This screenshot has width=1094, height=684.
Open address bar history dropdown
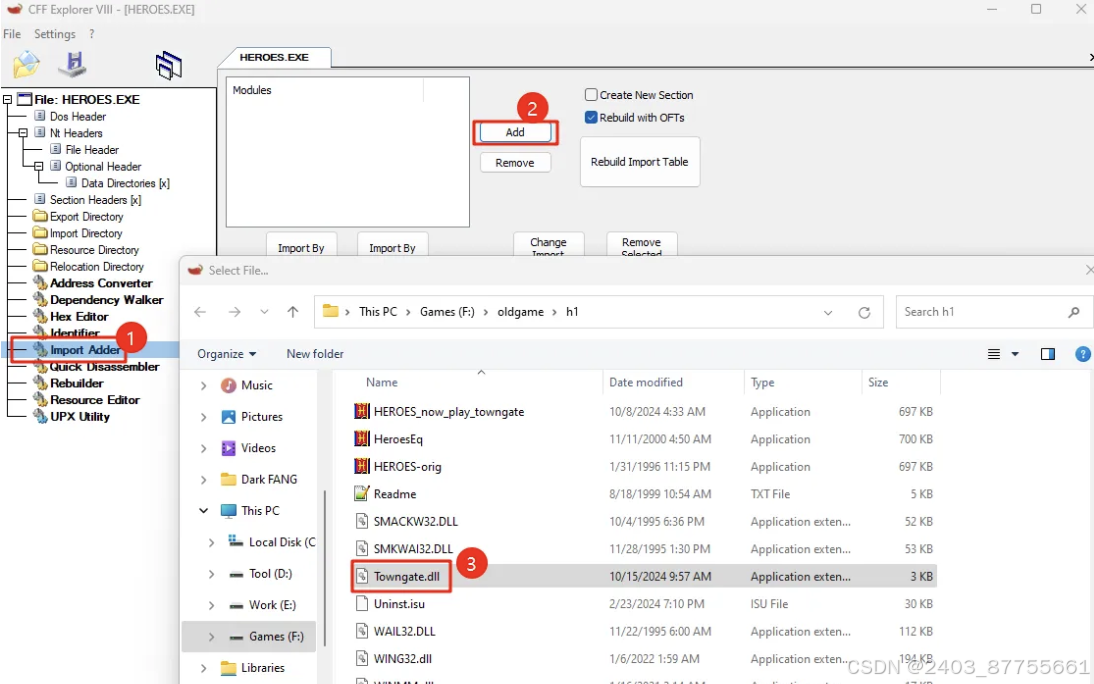827,313
